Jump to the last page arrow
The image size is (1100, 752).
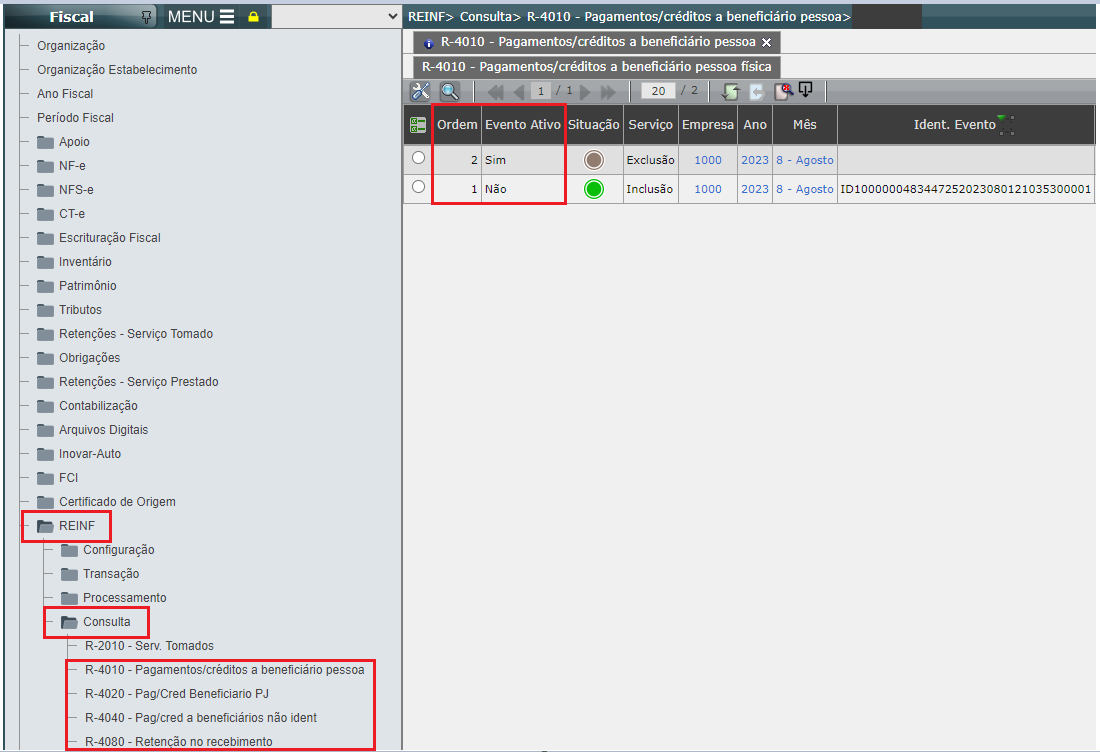coord(608,92)
